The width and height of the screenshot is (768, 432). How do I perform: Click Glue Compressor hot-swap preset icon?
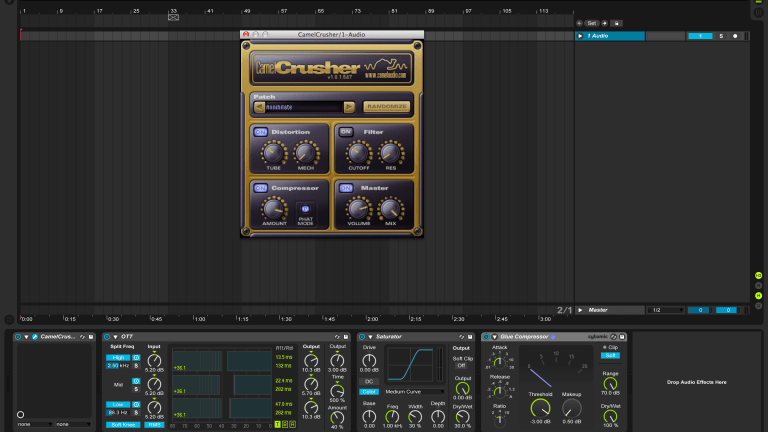614,337
